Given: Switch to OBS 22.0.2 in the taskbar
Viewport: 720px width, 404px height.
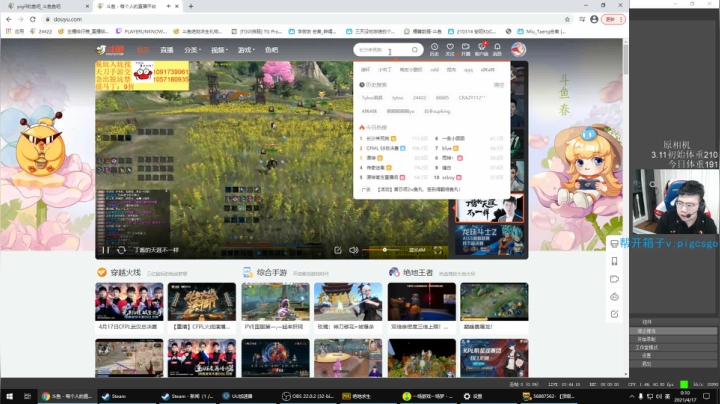Looking at the screenshot, I should tap(308, 396).
